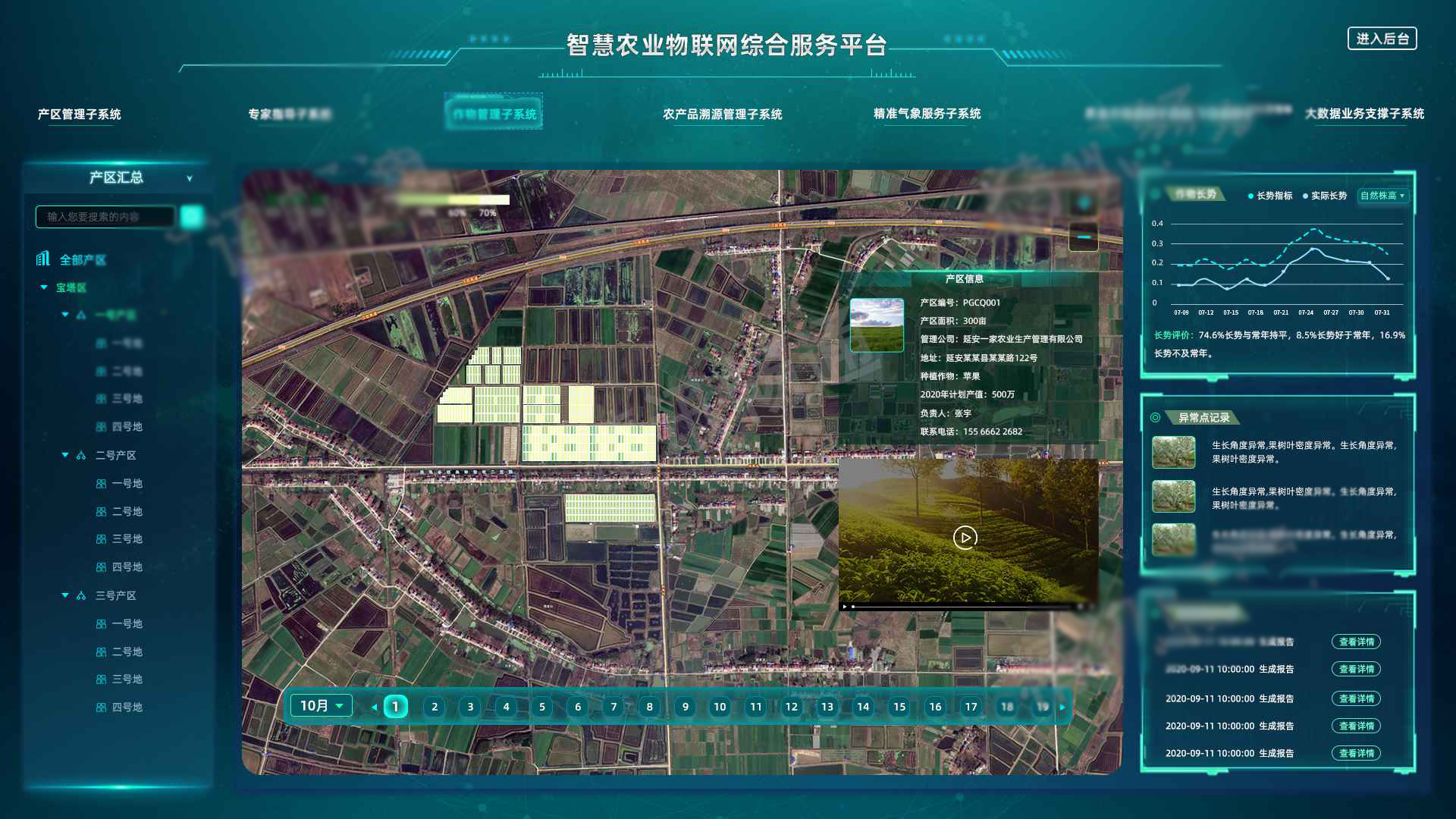1456x819 pixels.
Task: Click the search input field in sidebar
Action: [x=105, y=217]
